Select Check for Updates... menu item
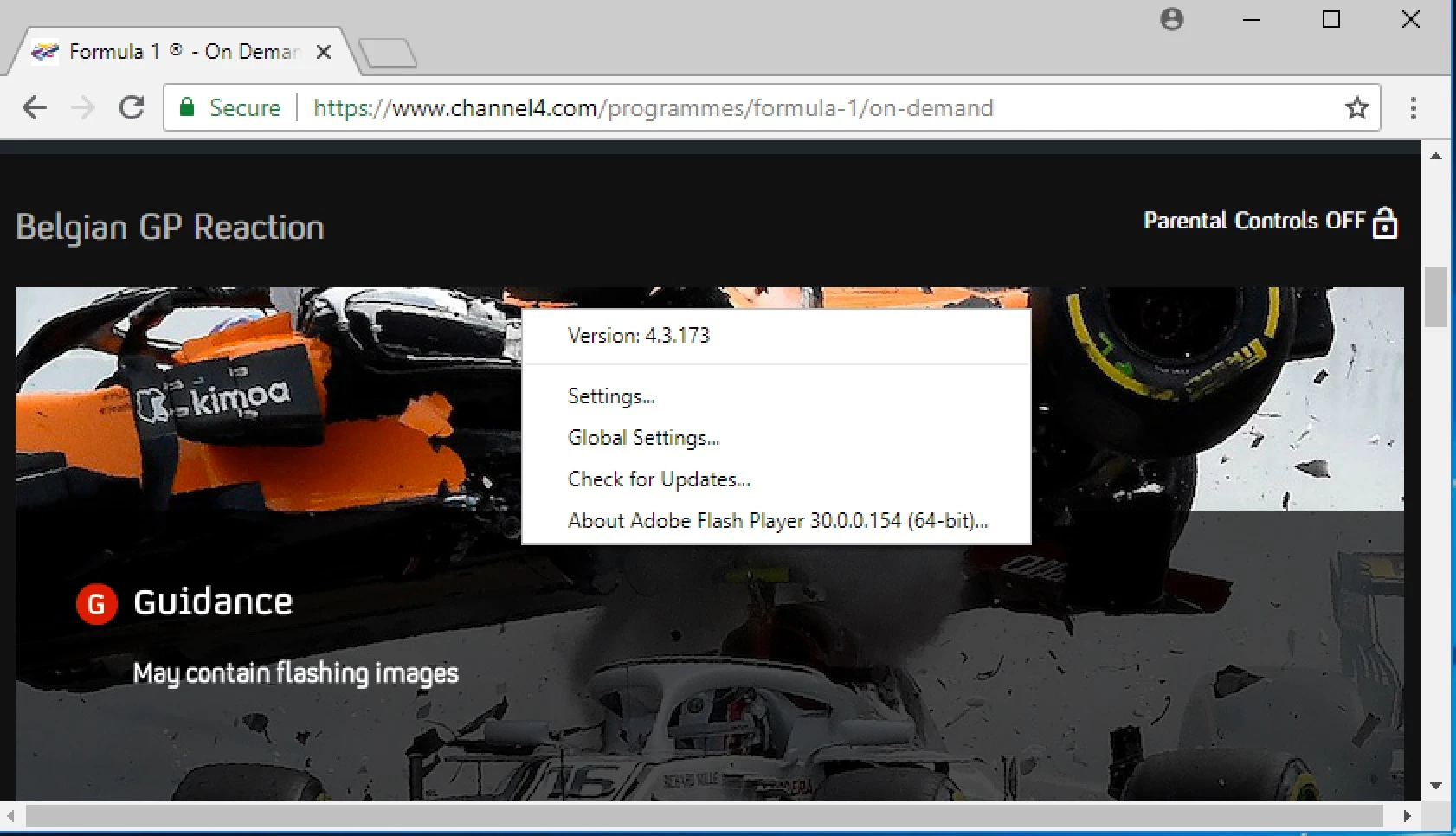1456x836 pixels. [776, 479]
